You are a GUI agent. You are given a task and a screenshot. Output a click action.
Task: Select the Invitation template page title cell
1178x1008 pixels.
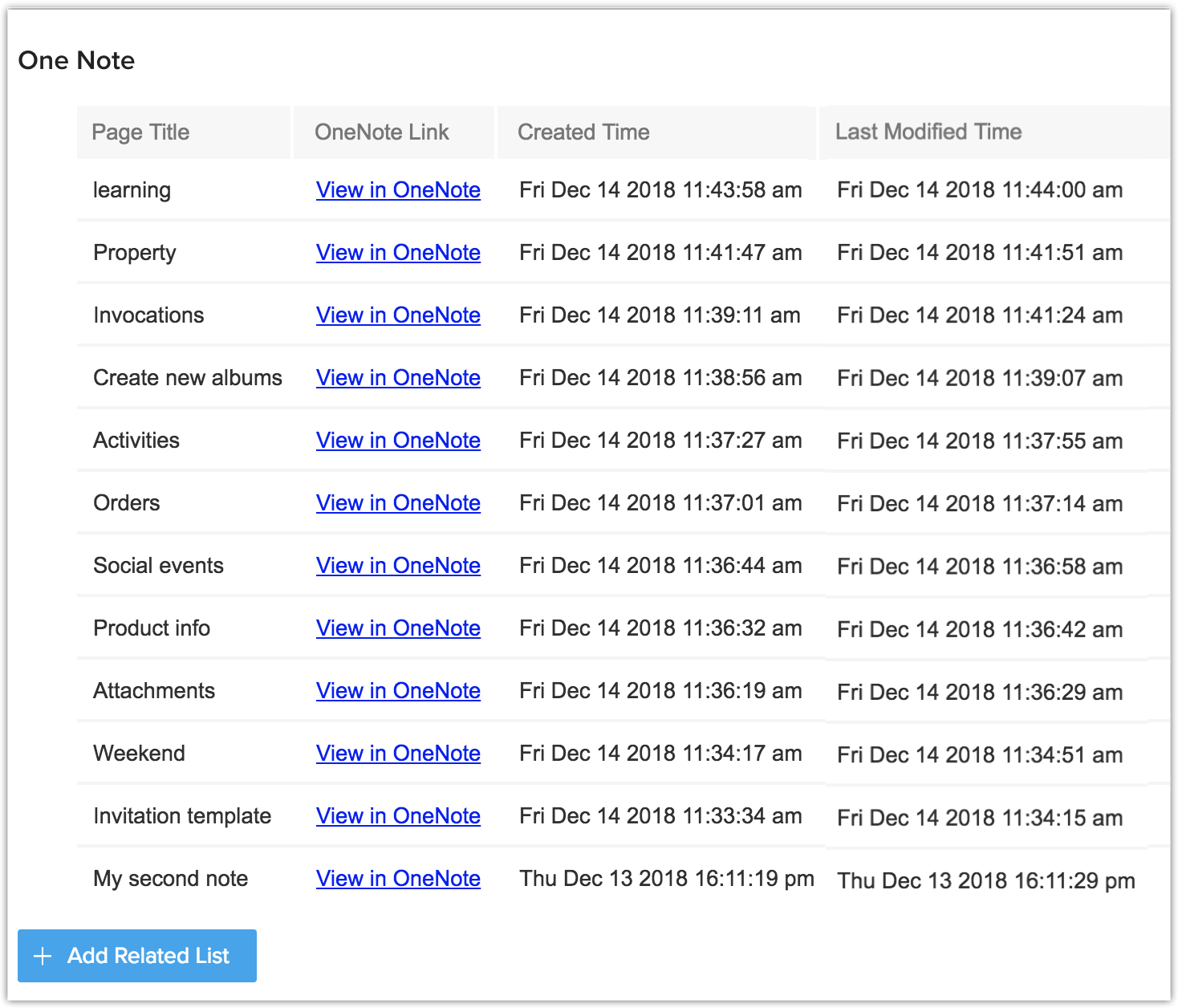tap(182, 816)
